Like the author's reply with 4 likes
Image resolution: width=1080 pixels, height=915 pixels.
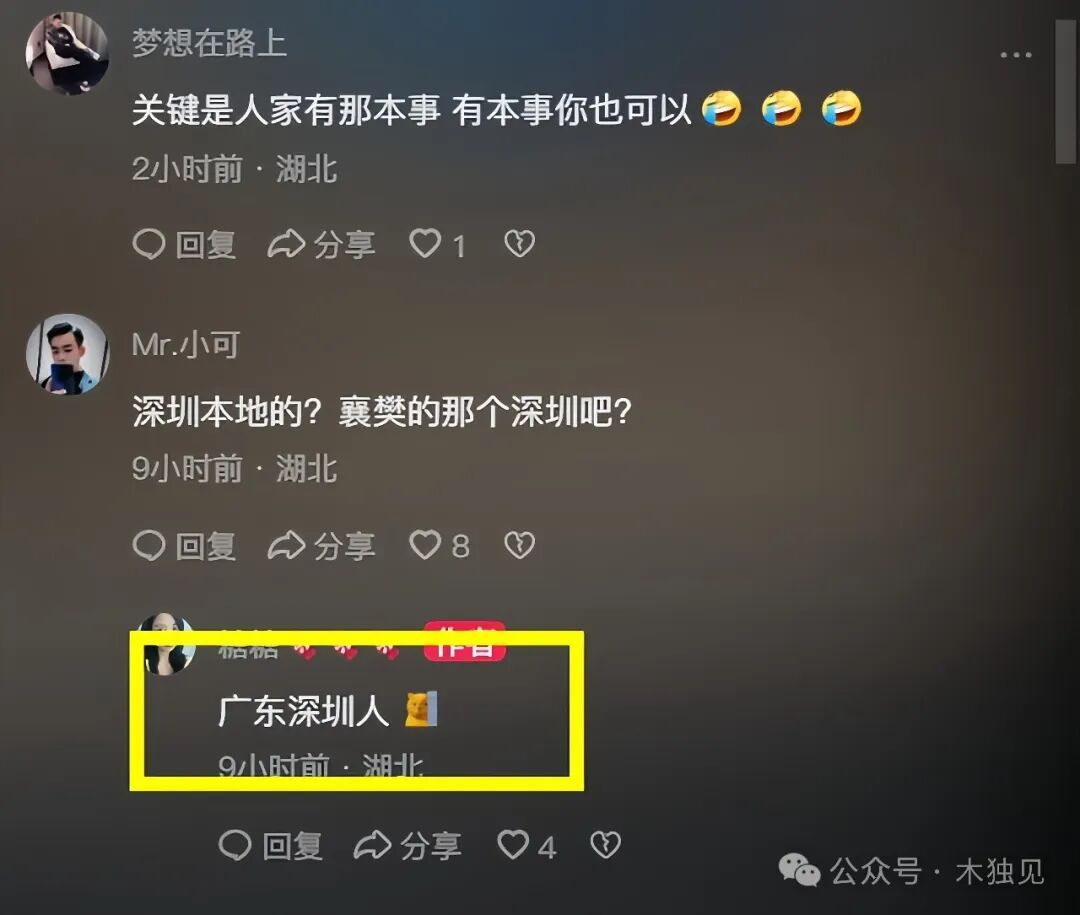pyautogui.click(x=527, y=845)
